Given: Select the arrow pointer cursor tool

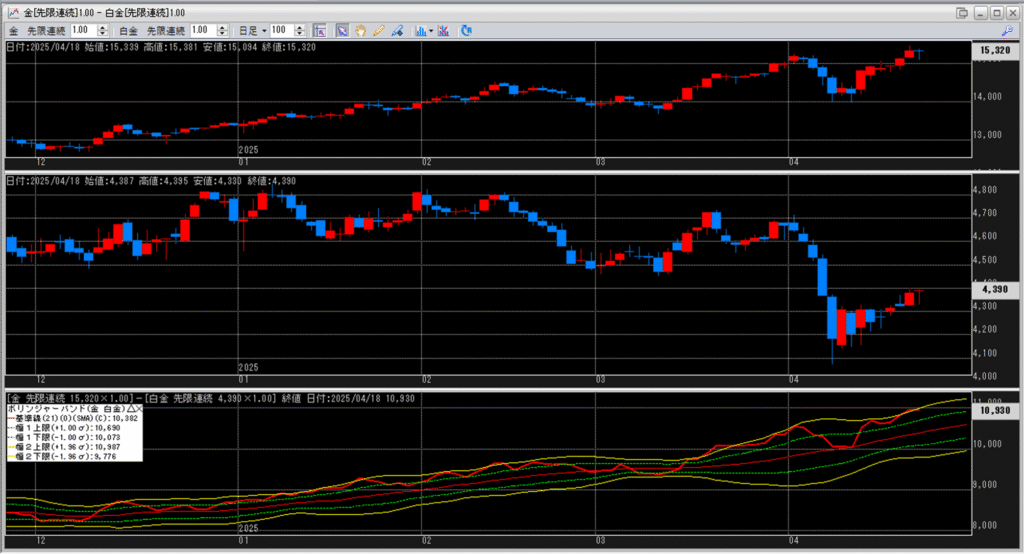Looking at the screenshot, I should pos(342,31).
